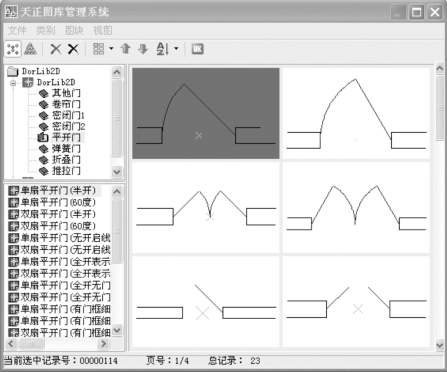
Task: Select block 单扇平开门(无开启线
Action: 59,238
